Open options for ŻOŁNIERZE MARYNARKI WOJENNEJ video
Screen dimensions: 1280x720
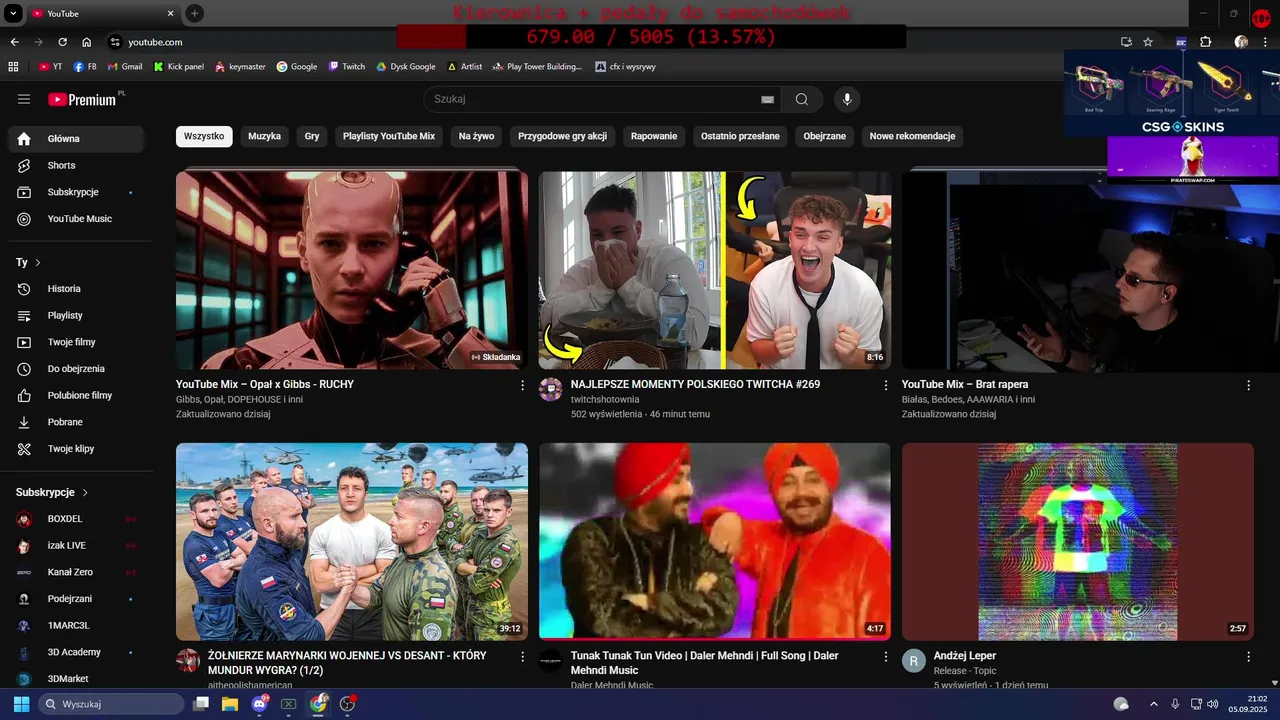[x=522, y=657]
